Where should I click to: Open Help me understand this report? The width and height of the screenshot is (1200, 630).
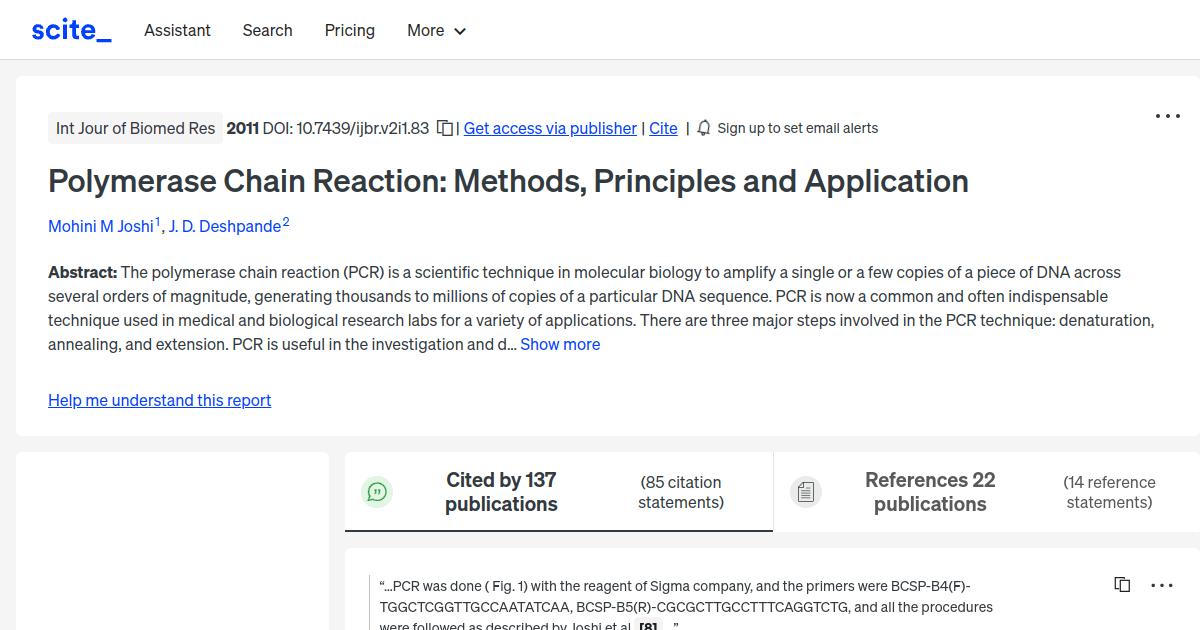[159, 400]
